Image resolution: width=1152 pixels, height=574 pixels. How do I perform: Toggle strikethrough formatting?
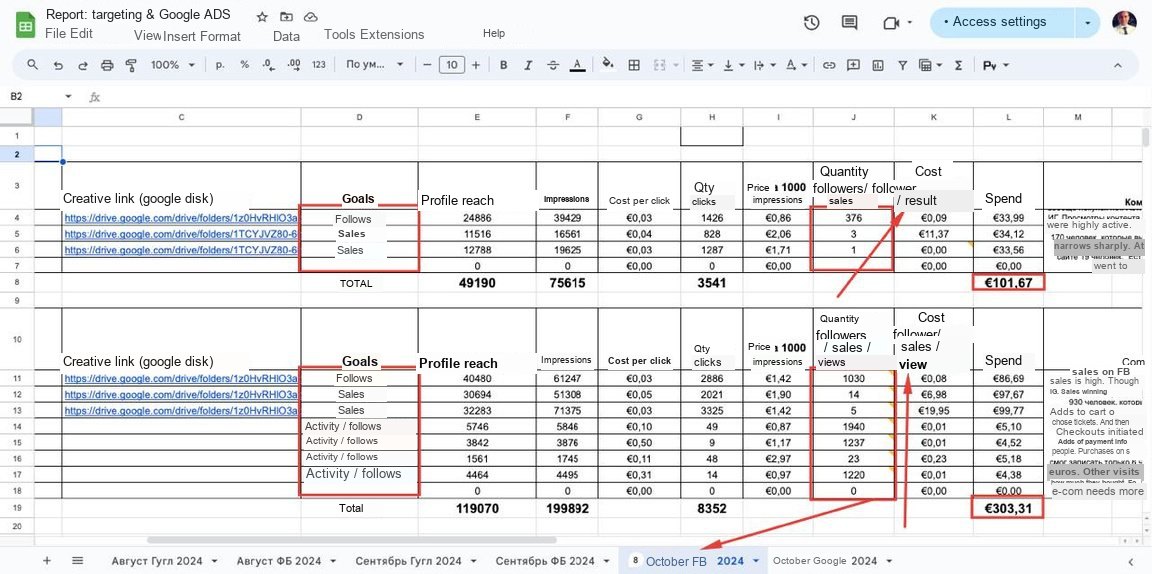pyautogui.click(x=553, y=65)
